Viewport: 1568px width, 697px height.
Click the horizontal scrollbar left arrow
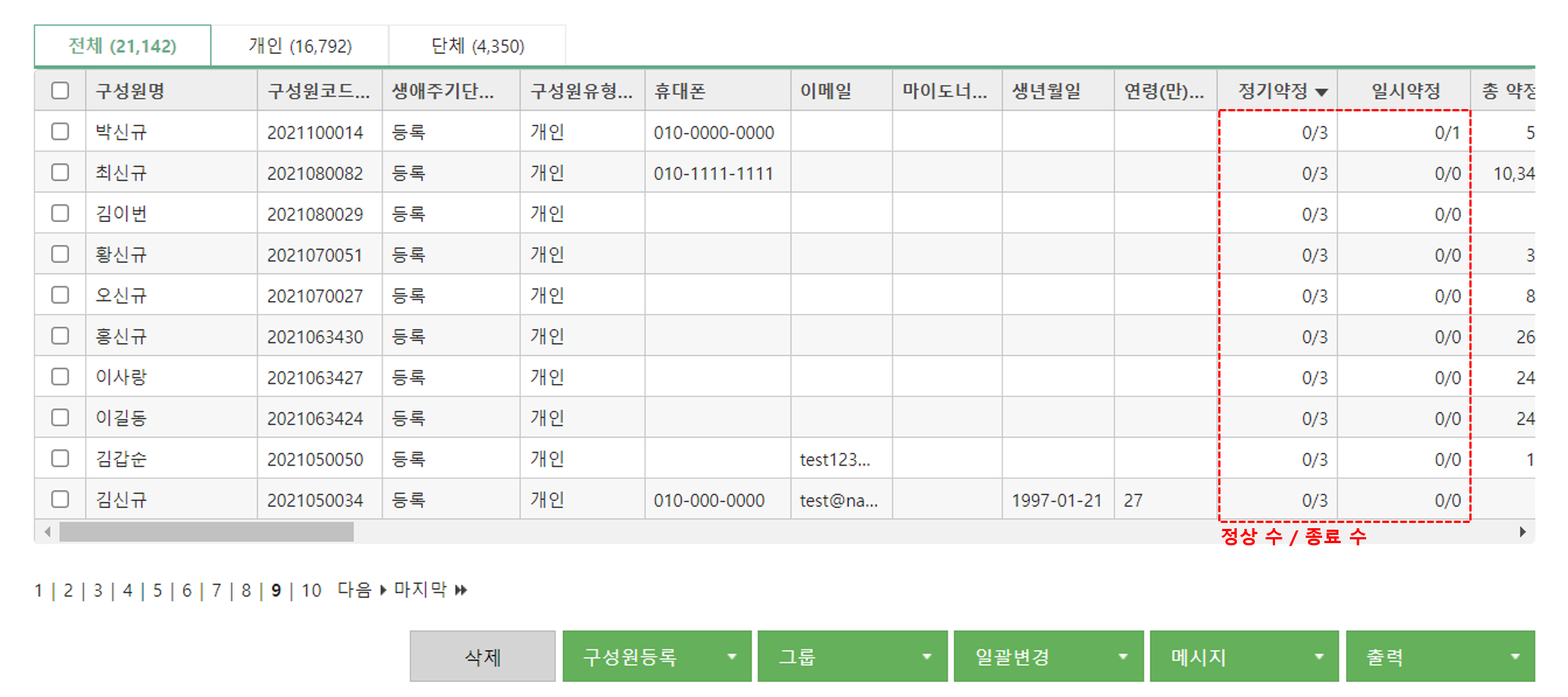click(47, 532)
